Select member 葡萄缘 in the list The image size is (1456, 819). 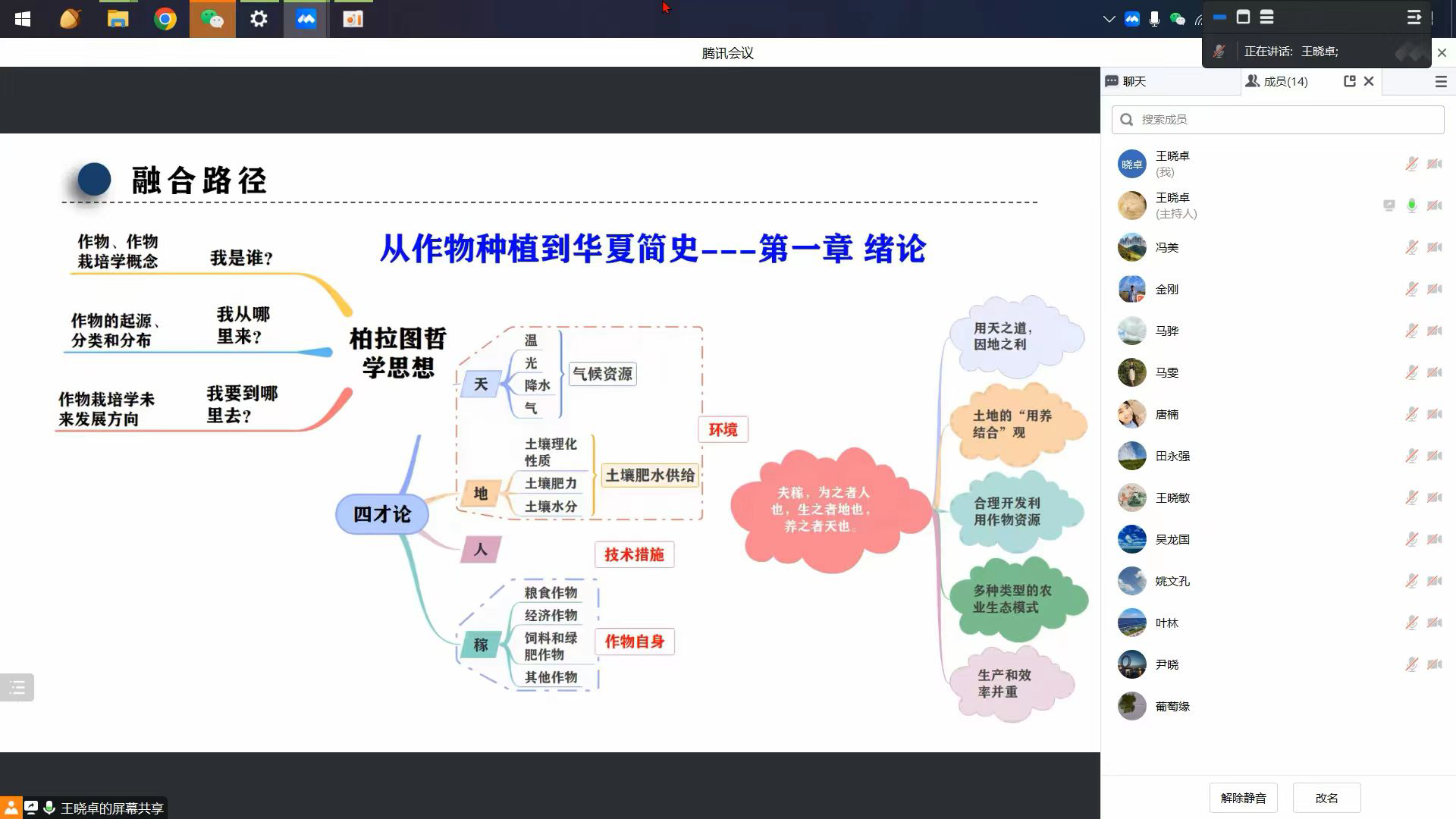point(1172,706)
